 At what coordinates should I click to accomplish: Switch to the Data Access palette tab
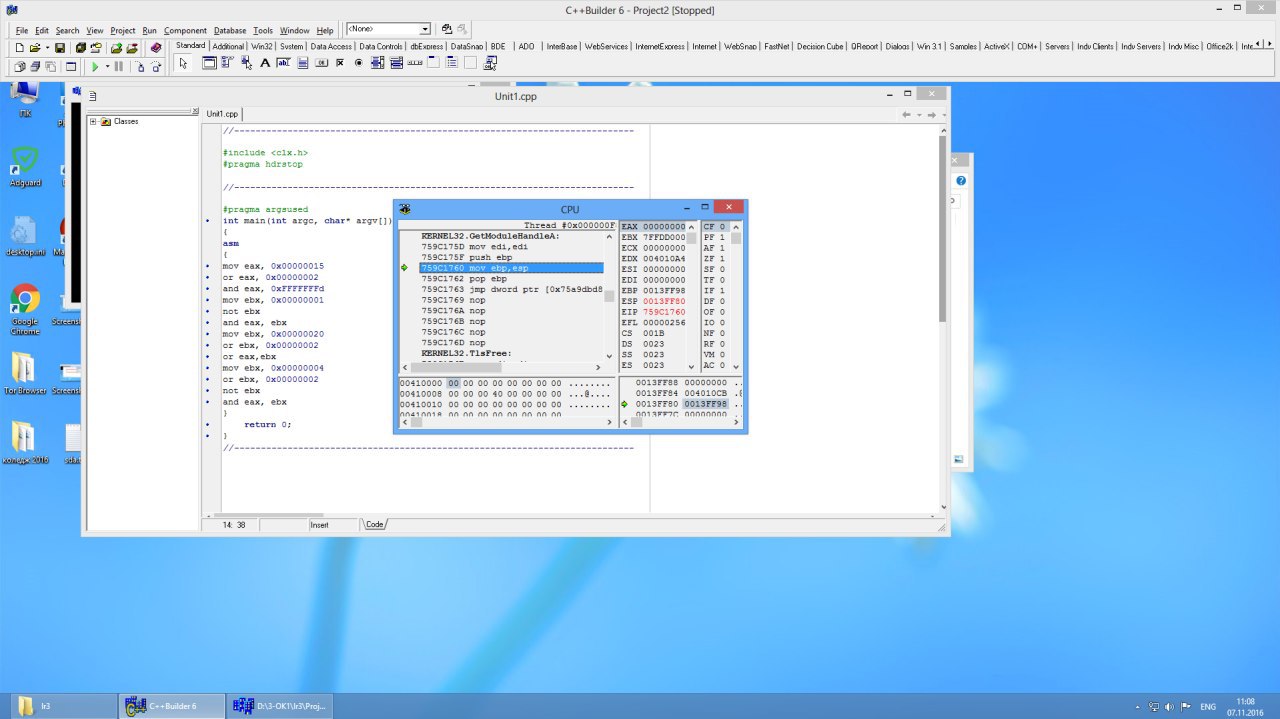pos(330,46)
